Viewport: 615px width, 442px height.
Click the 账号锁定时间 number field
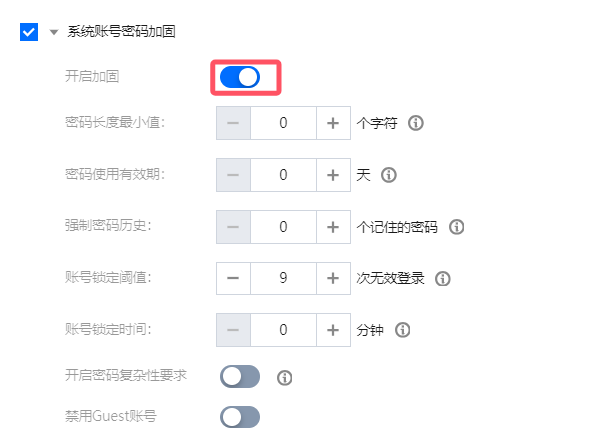[x=283, y=330]
